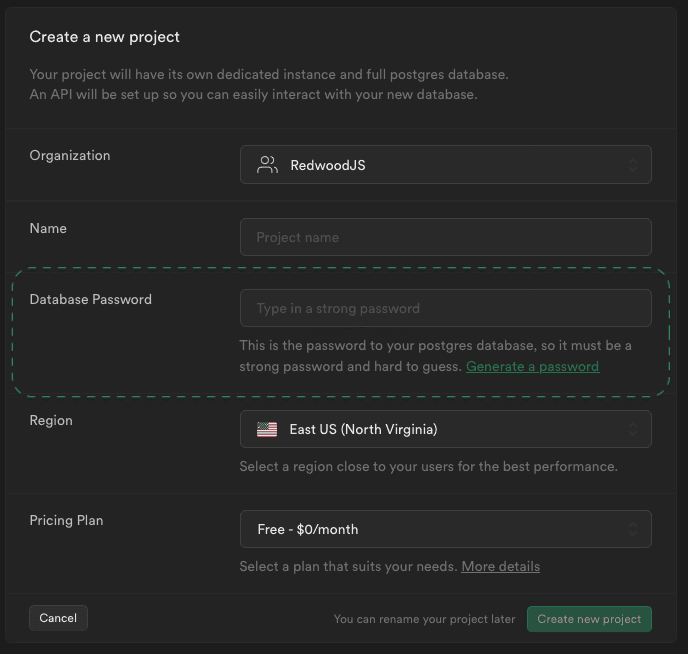Click the Create new project button
This screenshot has height=654, width=688.
pyautogui.click(x=589, y=619)
